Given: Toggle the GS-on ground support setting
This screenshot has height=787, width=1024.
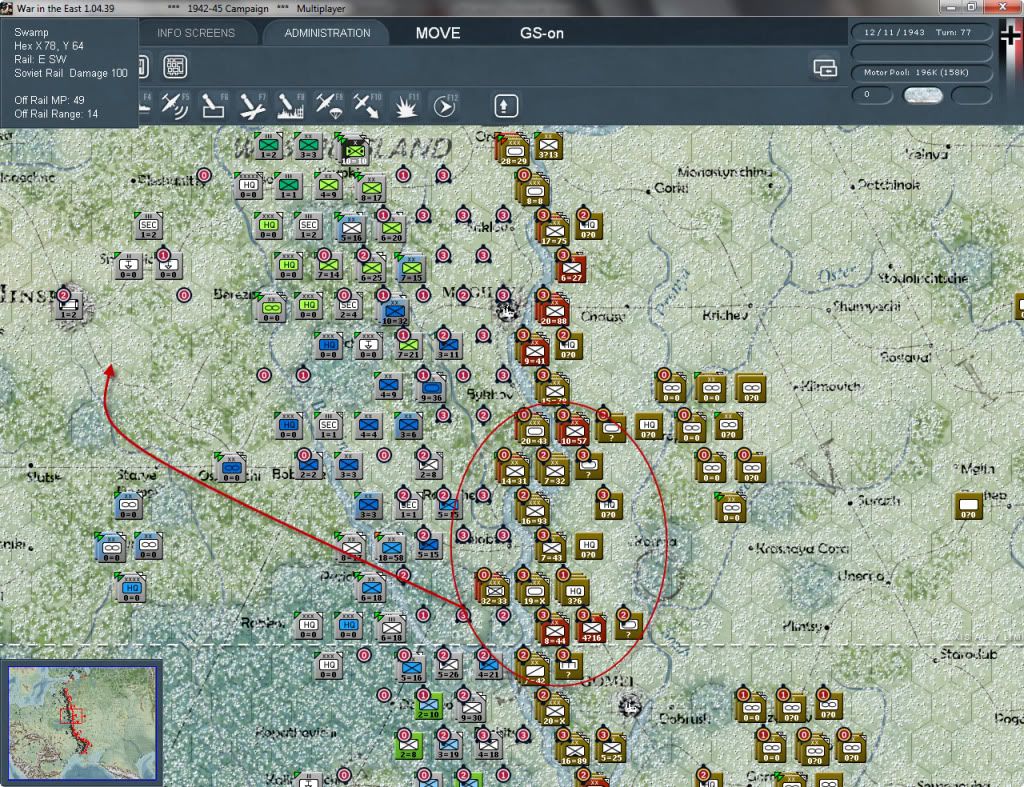Looking at the screenshot, I should (x=541, y=33).
